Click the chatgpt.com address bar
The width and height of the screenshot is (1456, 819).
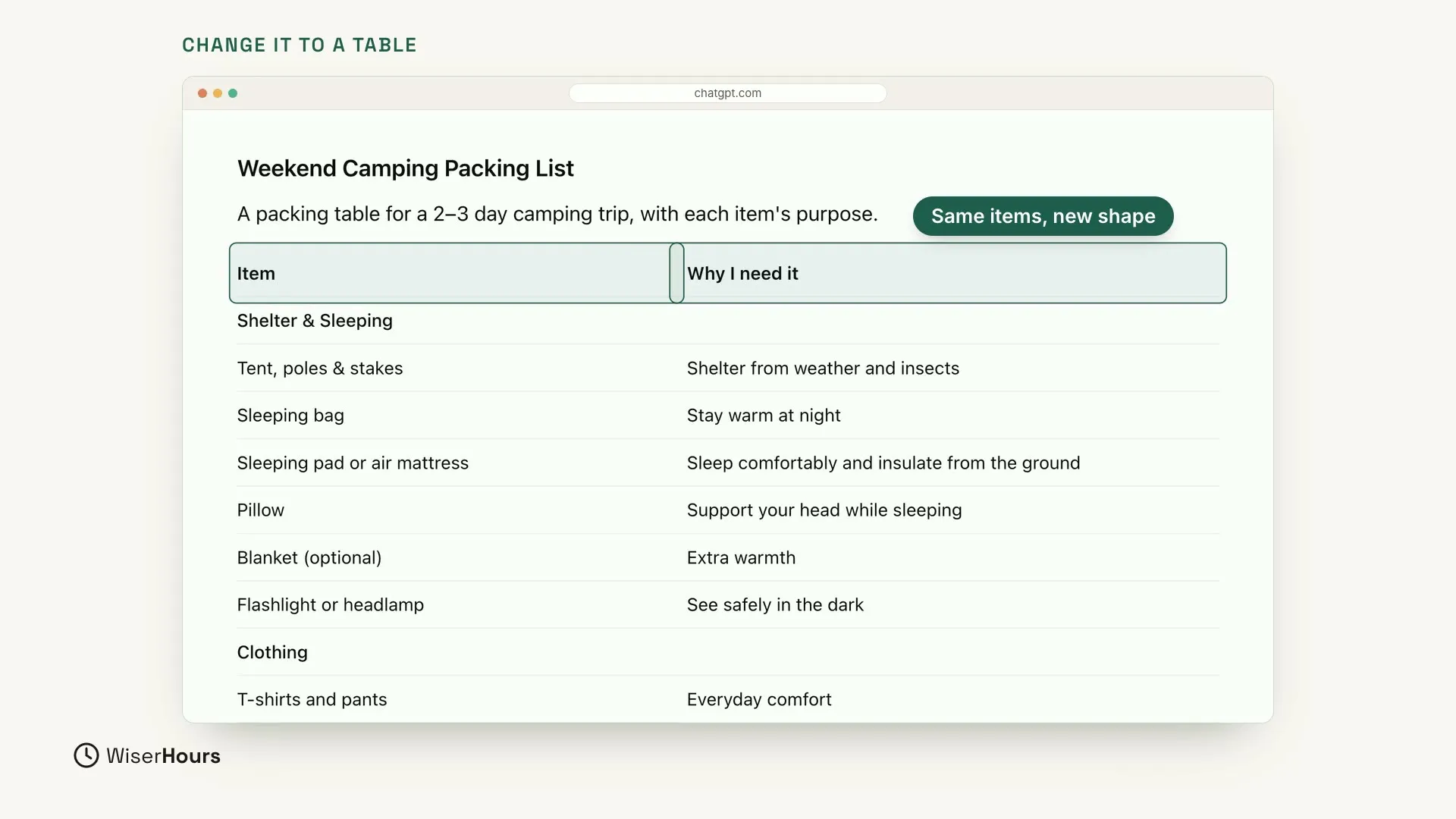point(727,93)
